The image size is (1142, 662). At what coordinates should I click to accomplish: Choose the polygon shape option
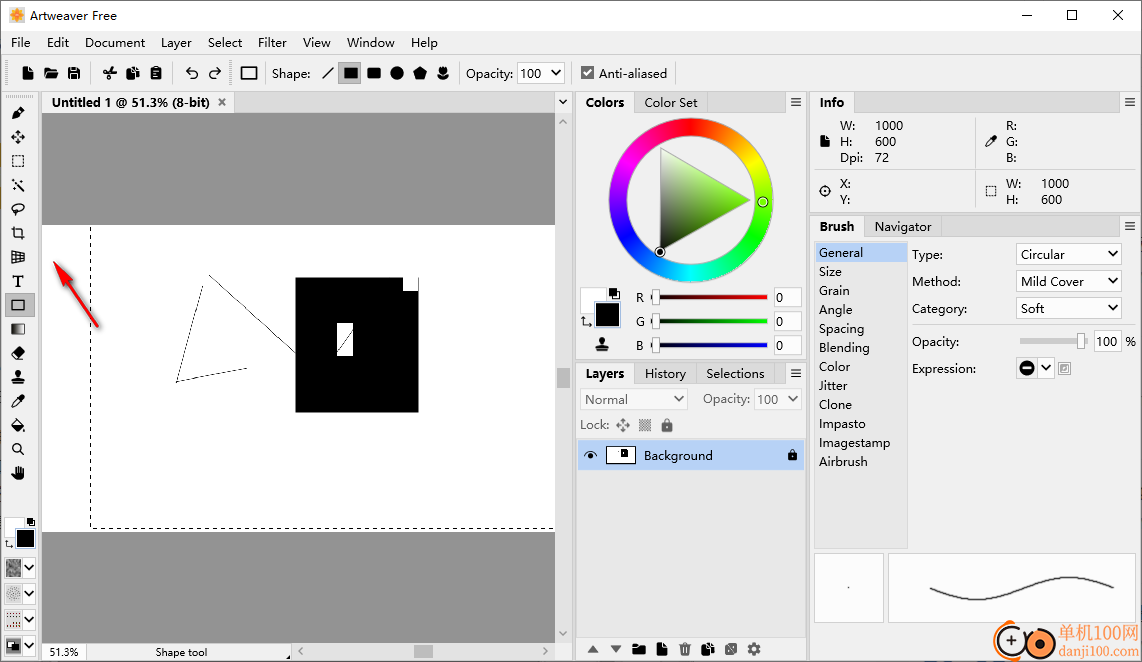[420, 73]
